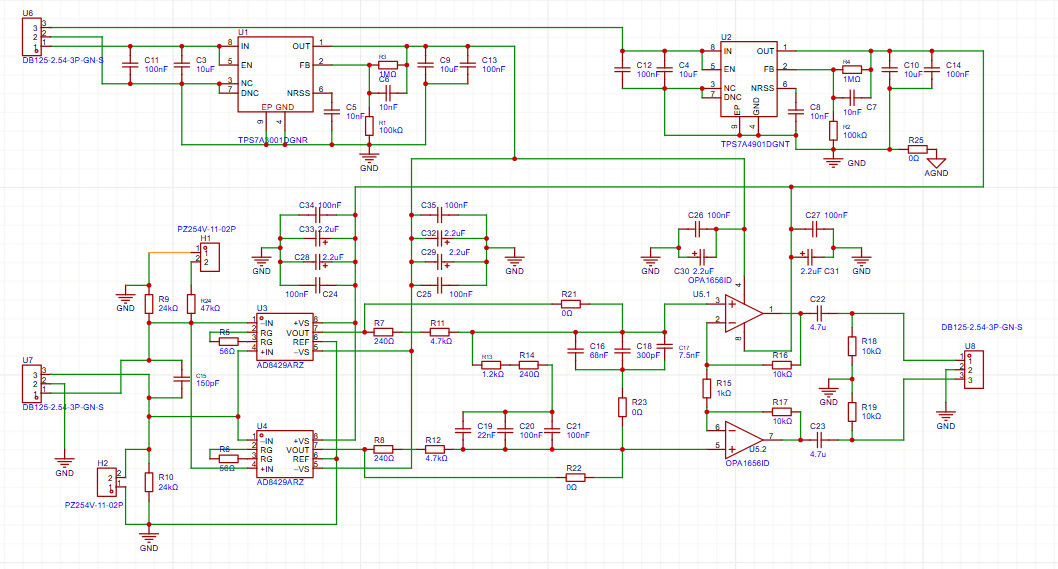Click resistor R18 10kΩ symbol

(851, 346)
